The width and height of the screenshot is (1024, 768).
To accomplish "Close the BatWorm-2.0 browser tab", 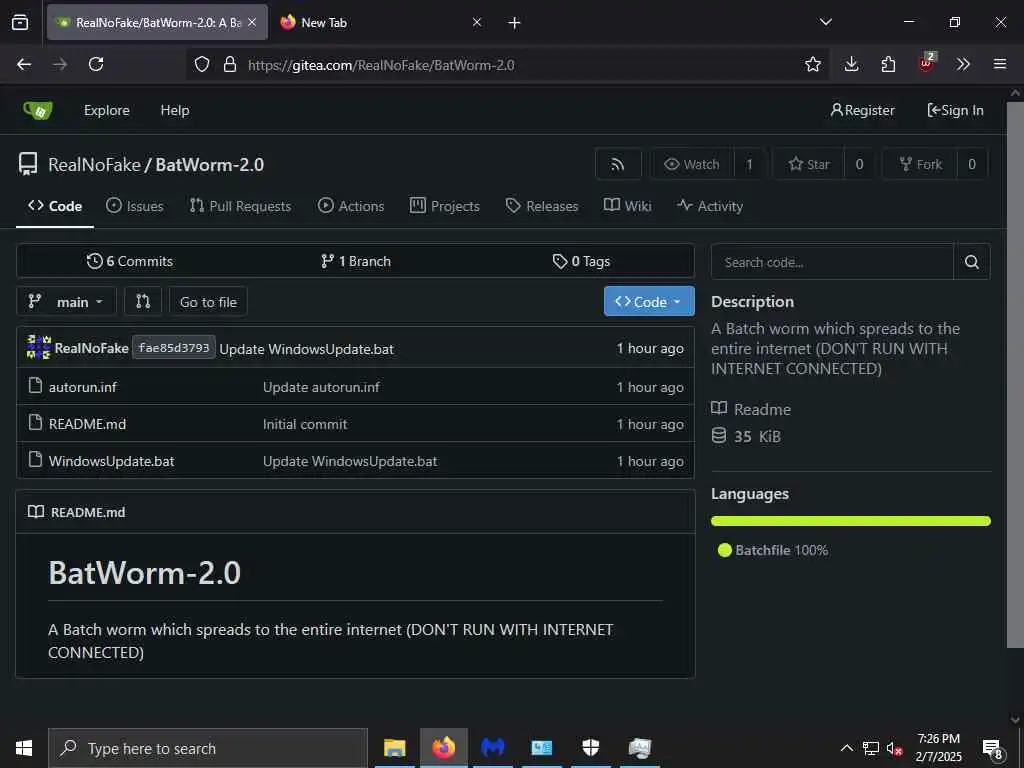I will [252, 22].
